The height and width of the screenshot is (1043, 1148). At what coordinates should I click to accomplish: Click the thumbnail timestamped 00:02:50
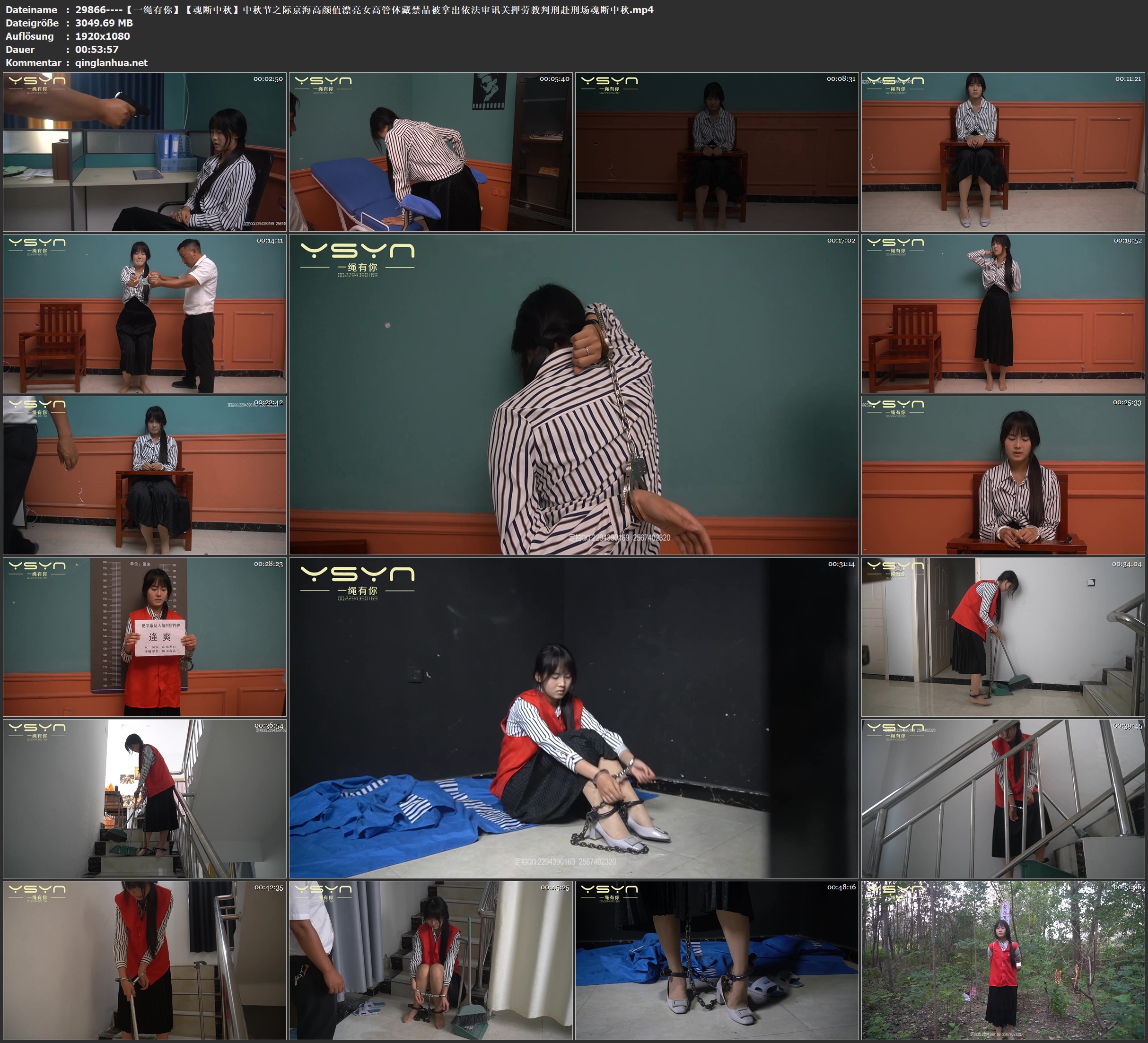pyautogui.click(x=145, y=151)
